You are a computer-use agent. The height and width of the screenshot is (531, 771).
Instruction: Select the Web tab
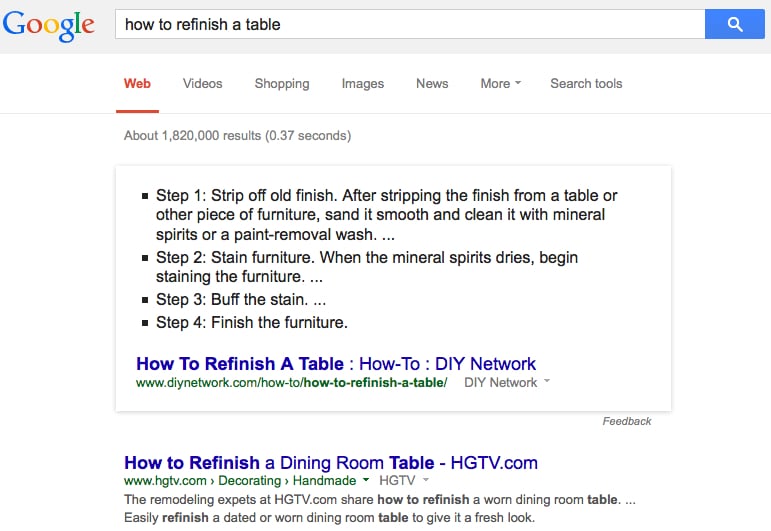tap(137, 84)
